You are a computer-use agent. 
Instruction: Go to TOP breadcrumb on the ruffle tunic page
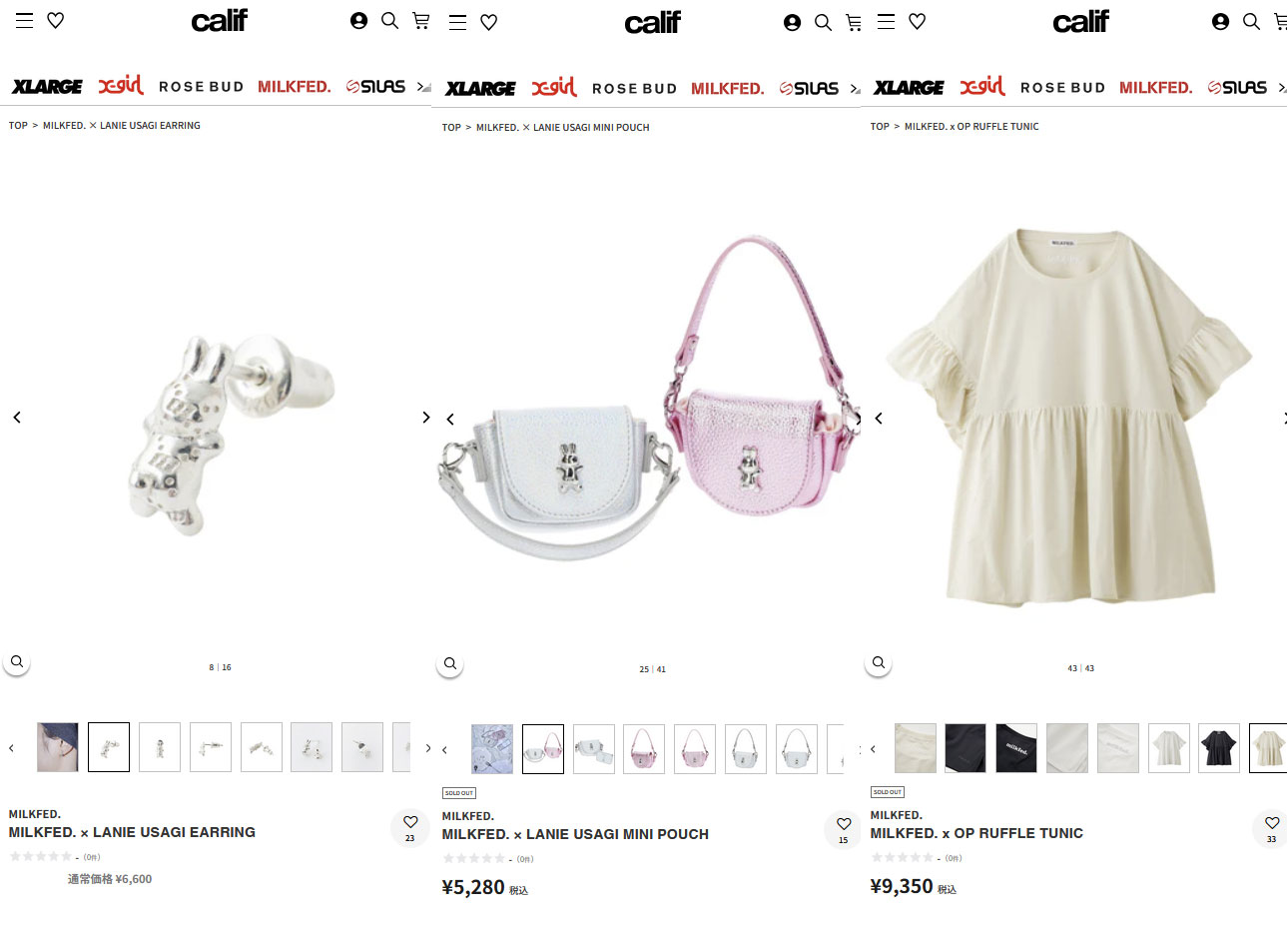click(880, 127)
